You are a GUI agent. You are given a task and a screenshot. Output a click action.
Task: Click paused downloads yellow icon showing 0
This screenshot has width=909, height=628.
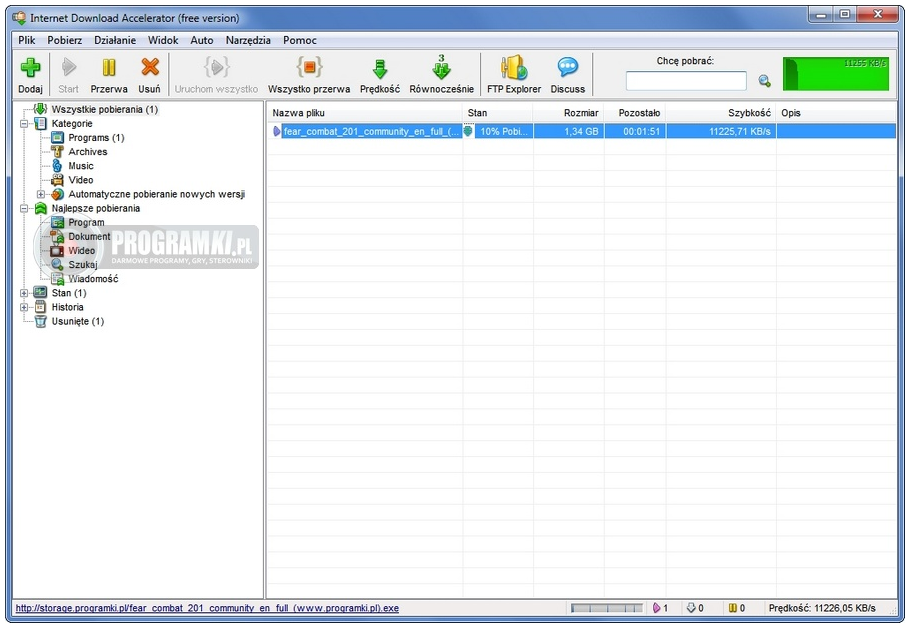pyautogui.click(x=732, y=608)
